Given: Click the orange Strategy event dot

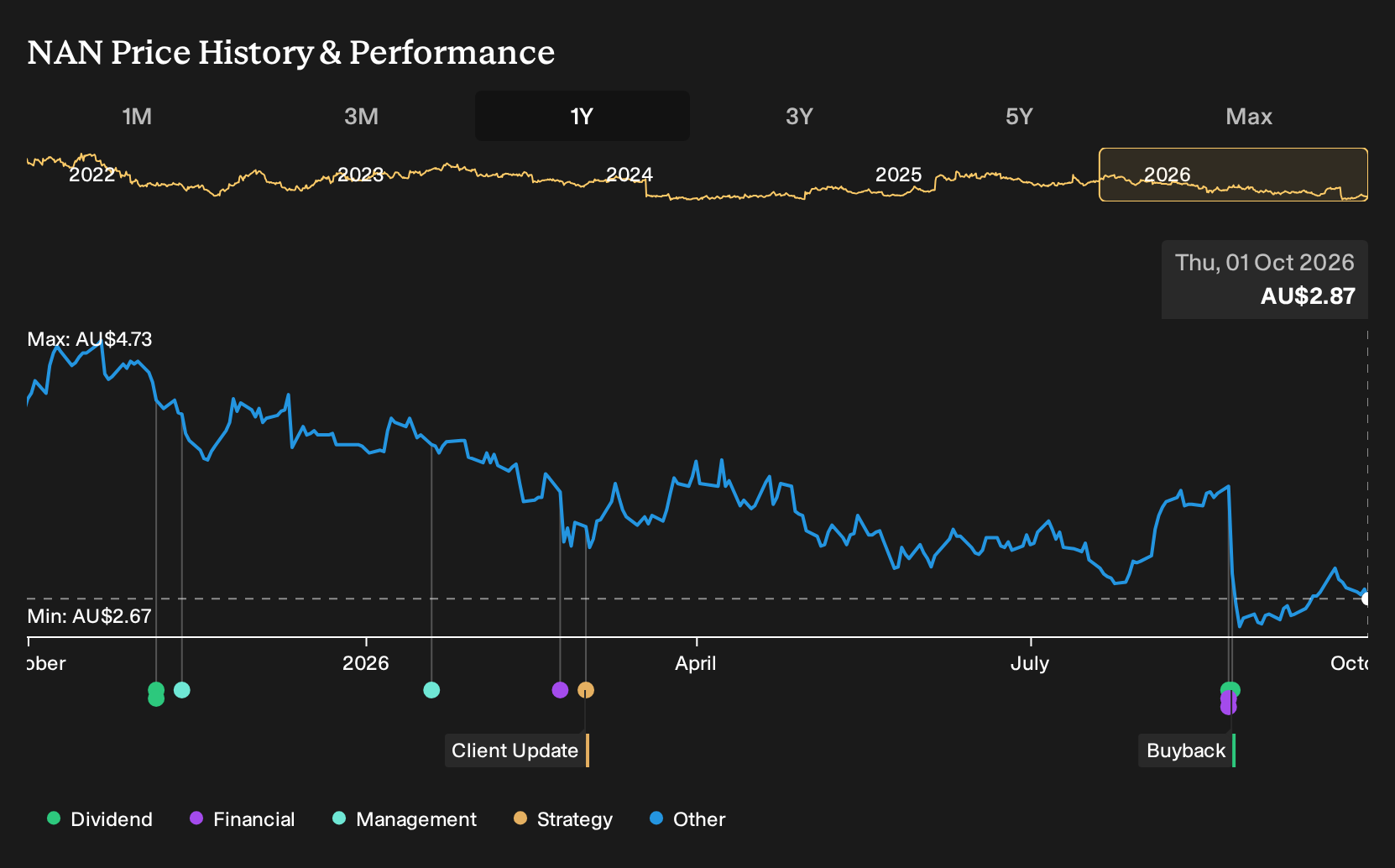Looking at the screenshot, I should point(586,690).
